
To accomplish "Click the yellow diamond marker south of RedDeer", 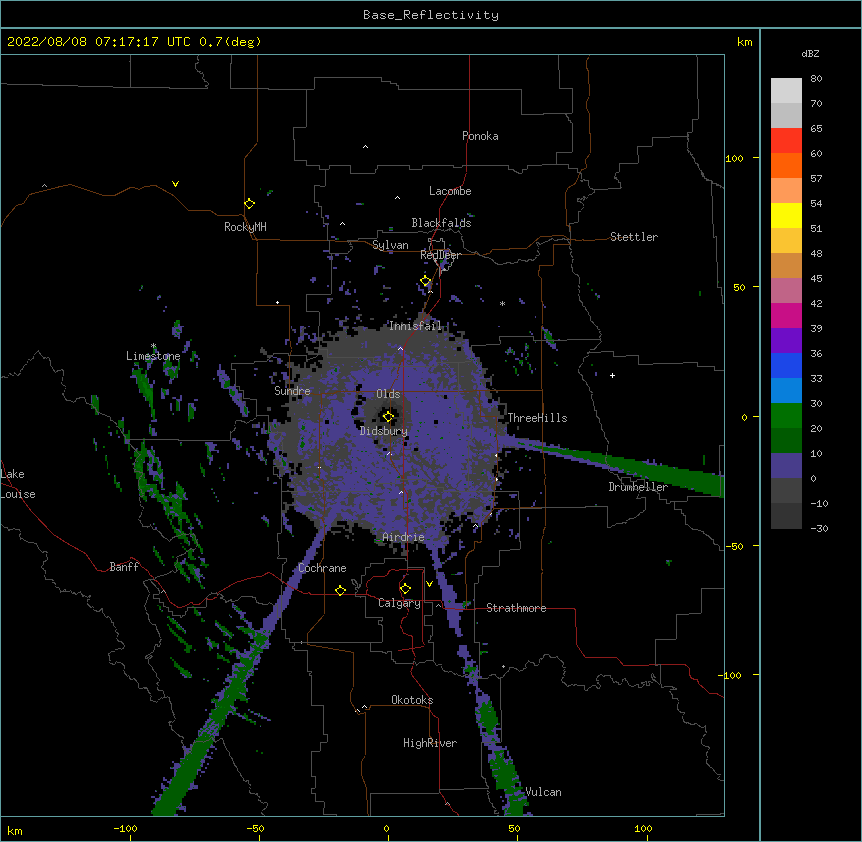I will click(x=425, y=281).
